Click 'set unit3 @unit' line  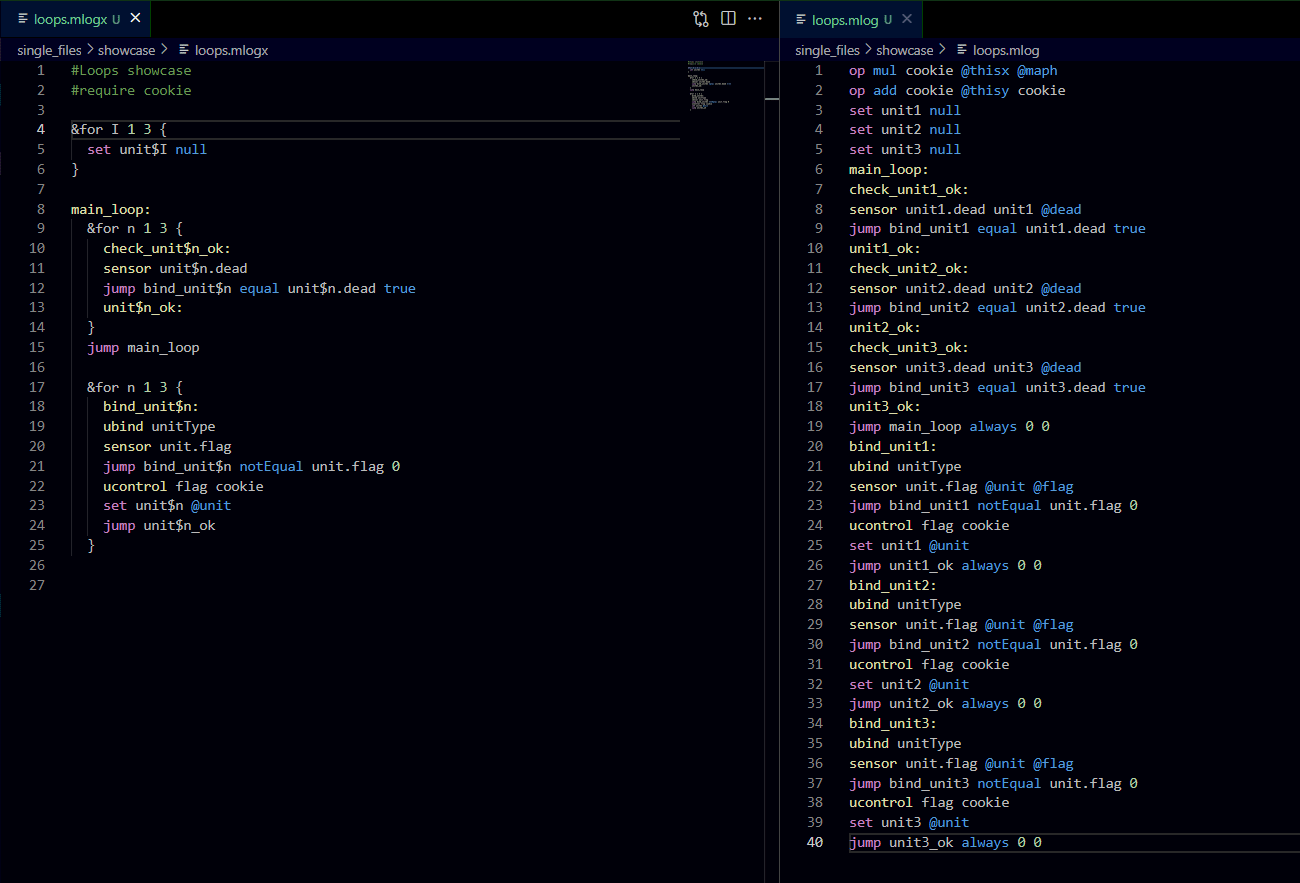pyautogui.click(x=909, y=822)
